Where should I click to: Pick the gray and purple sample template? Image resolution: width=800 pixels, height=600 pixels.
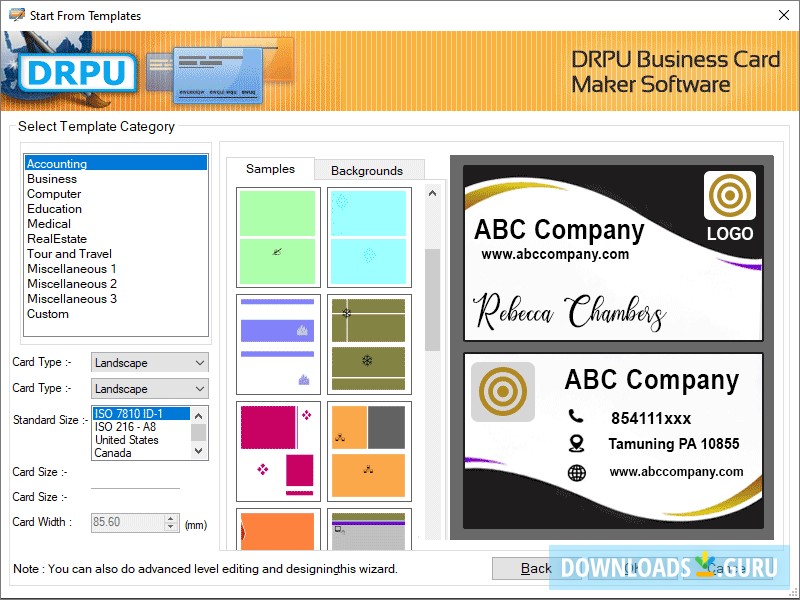[369, 530]
